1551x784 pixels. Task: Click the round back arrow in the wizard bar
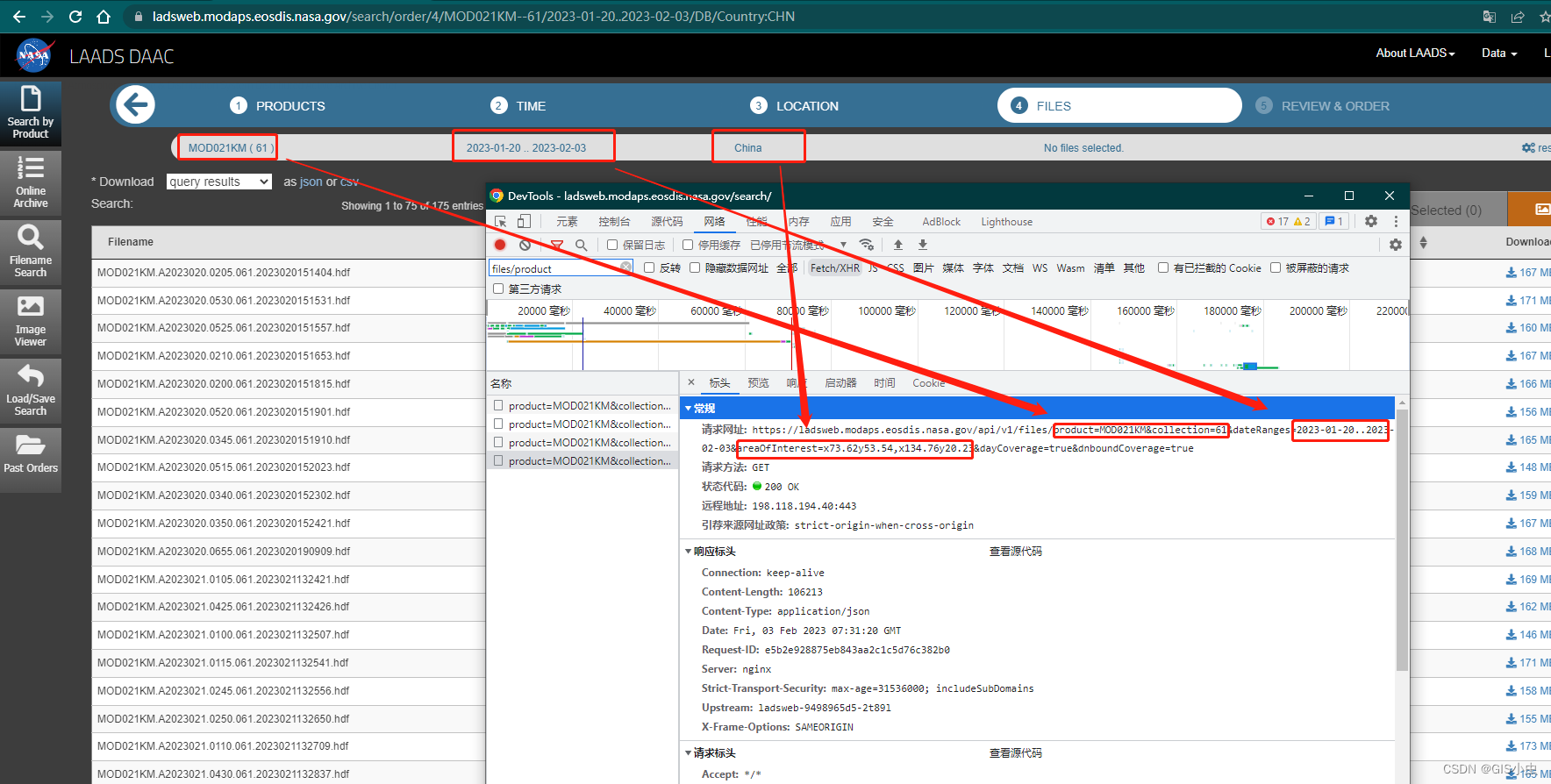[135, 105]
